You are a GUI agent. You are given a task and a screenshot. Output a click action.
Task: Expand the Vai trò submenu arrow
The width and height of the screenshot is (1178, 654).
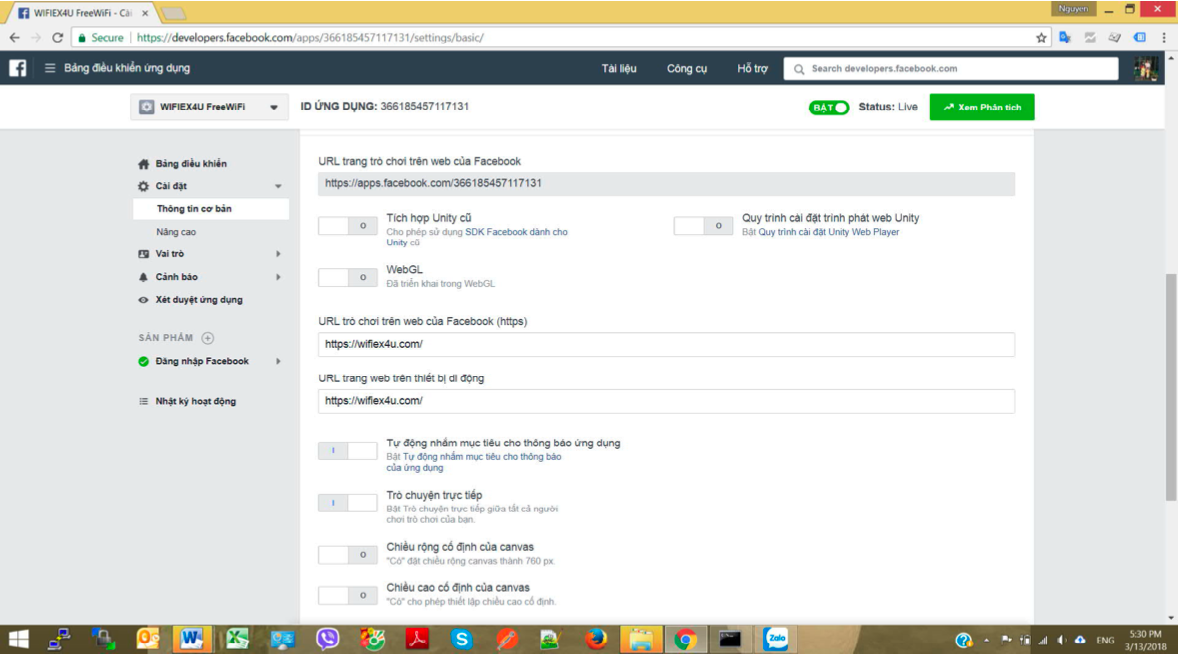click(278, 254)
